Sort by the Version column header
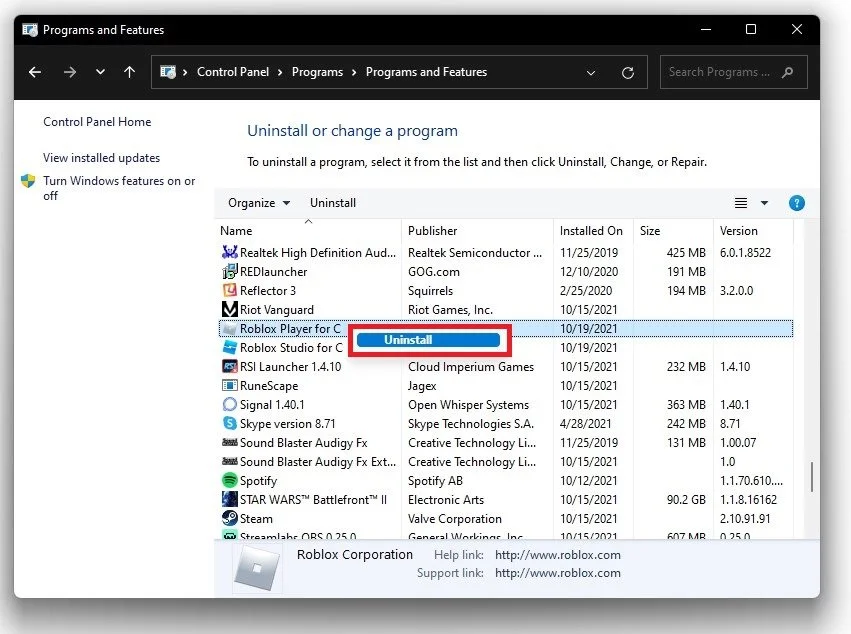Viewport: 851px width, 634px height. click(753, 231)
